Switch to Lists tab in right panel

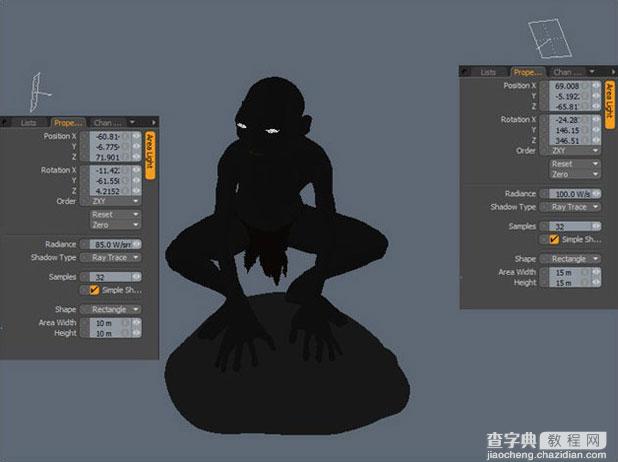488,72
